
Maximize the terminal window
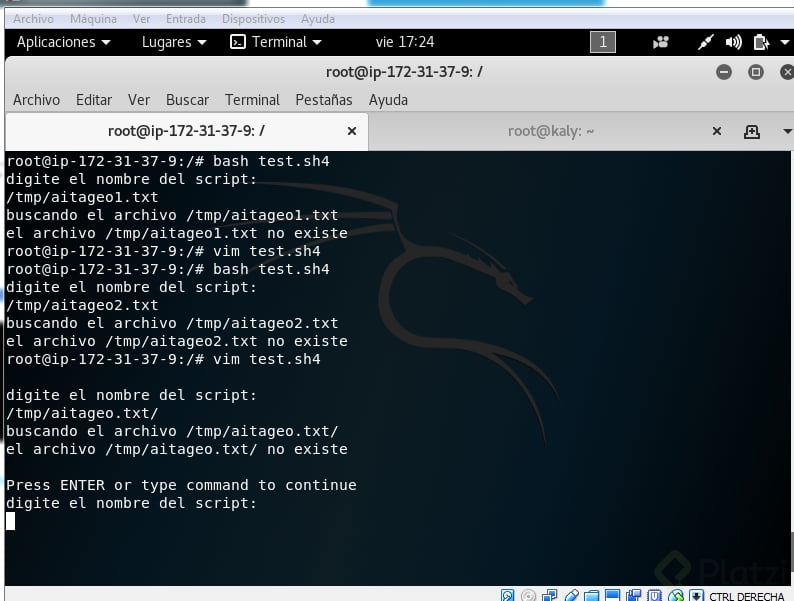(x=756, y=72)
